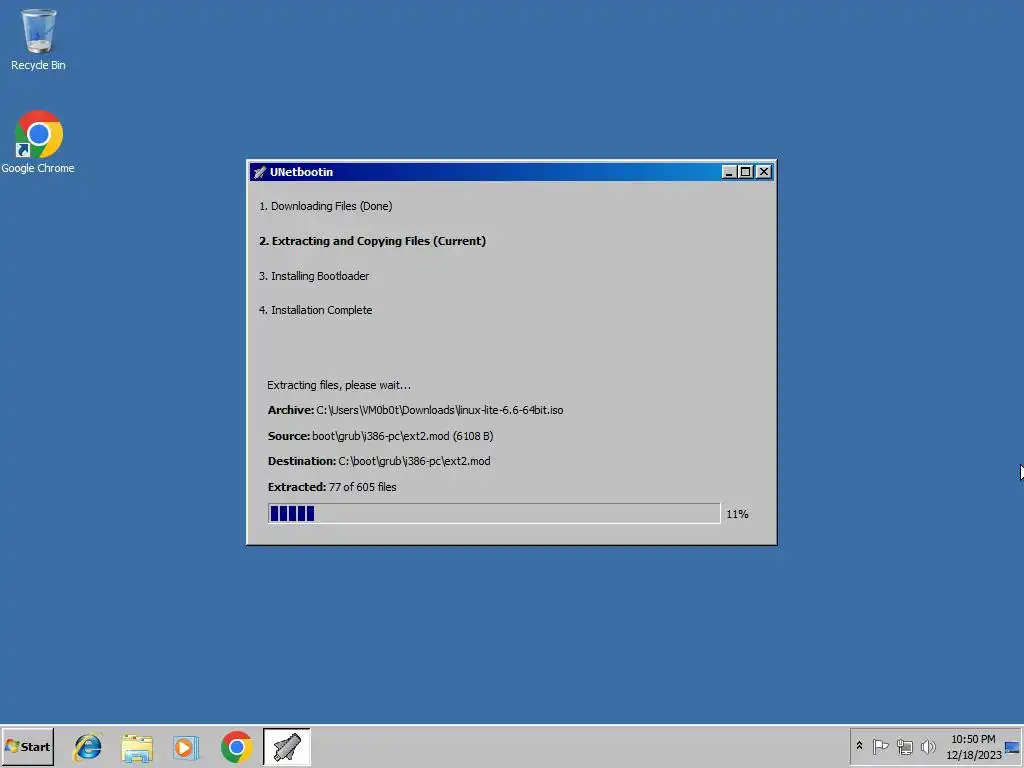Maximize the UNetbootin window

[745, 172]
